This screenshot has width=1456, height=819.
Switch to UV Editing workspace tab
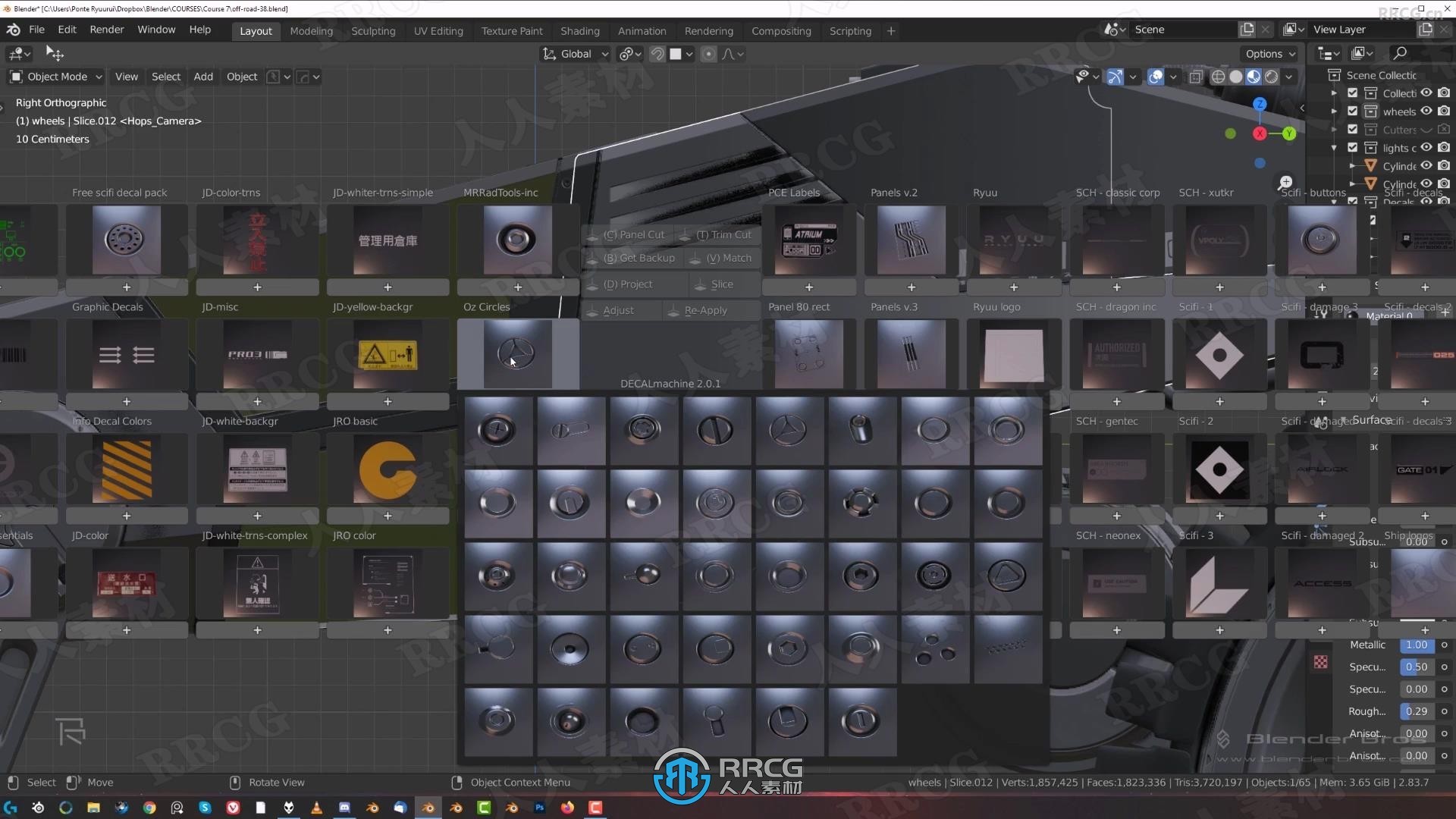[x=438, y=31]
